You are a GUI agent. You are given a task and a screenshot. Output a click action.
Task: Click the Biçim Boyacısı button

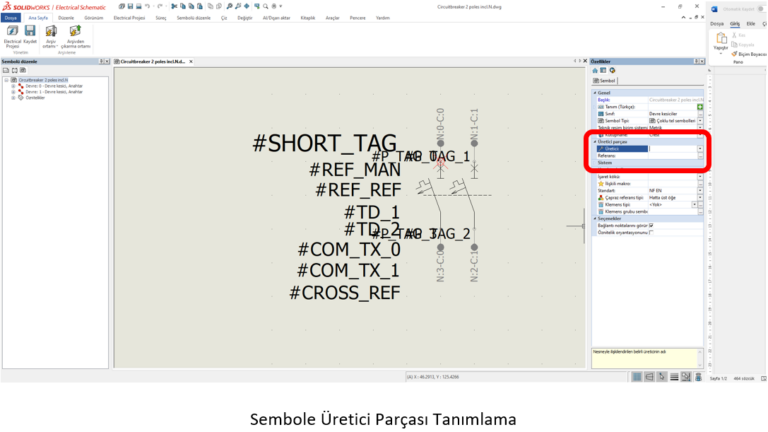point(748,53)
